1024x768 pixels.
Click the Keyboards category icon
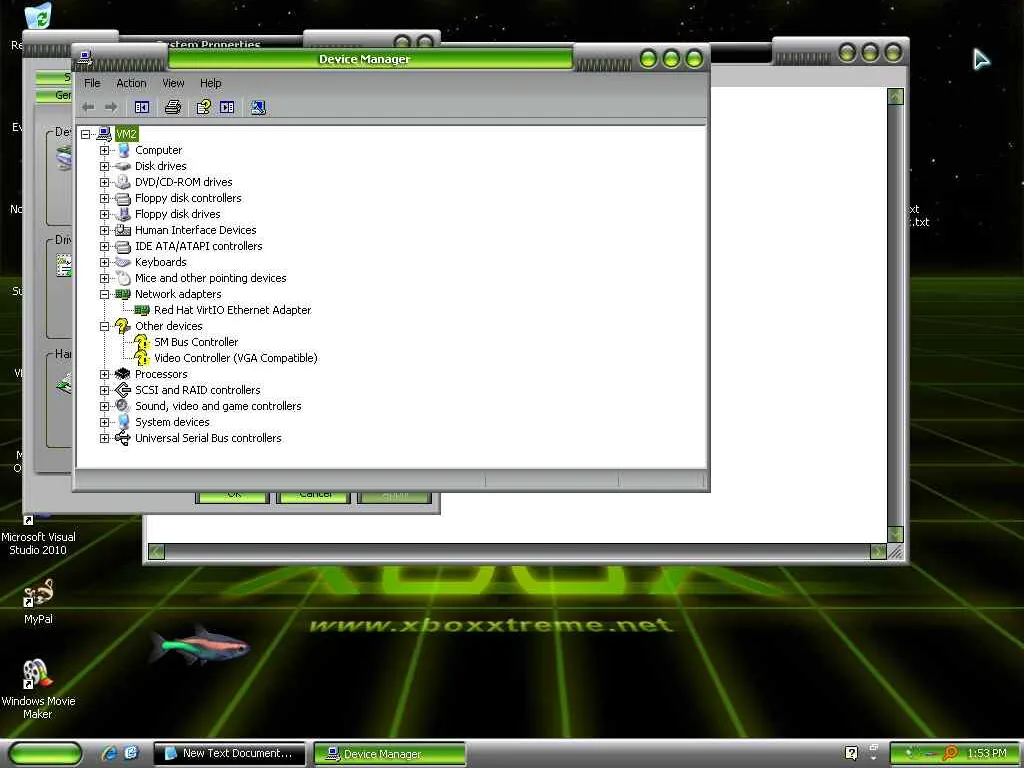[122, 262]
